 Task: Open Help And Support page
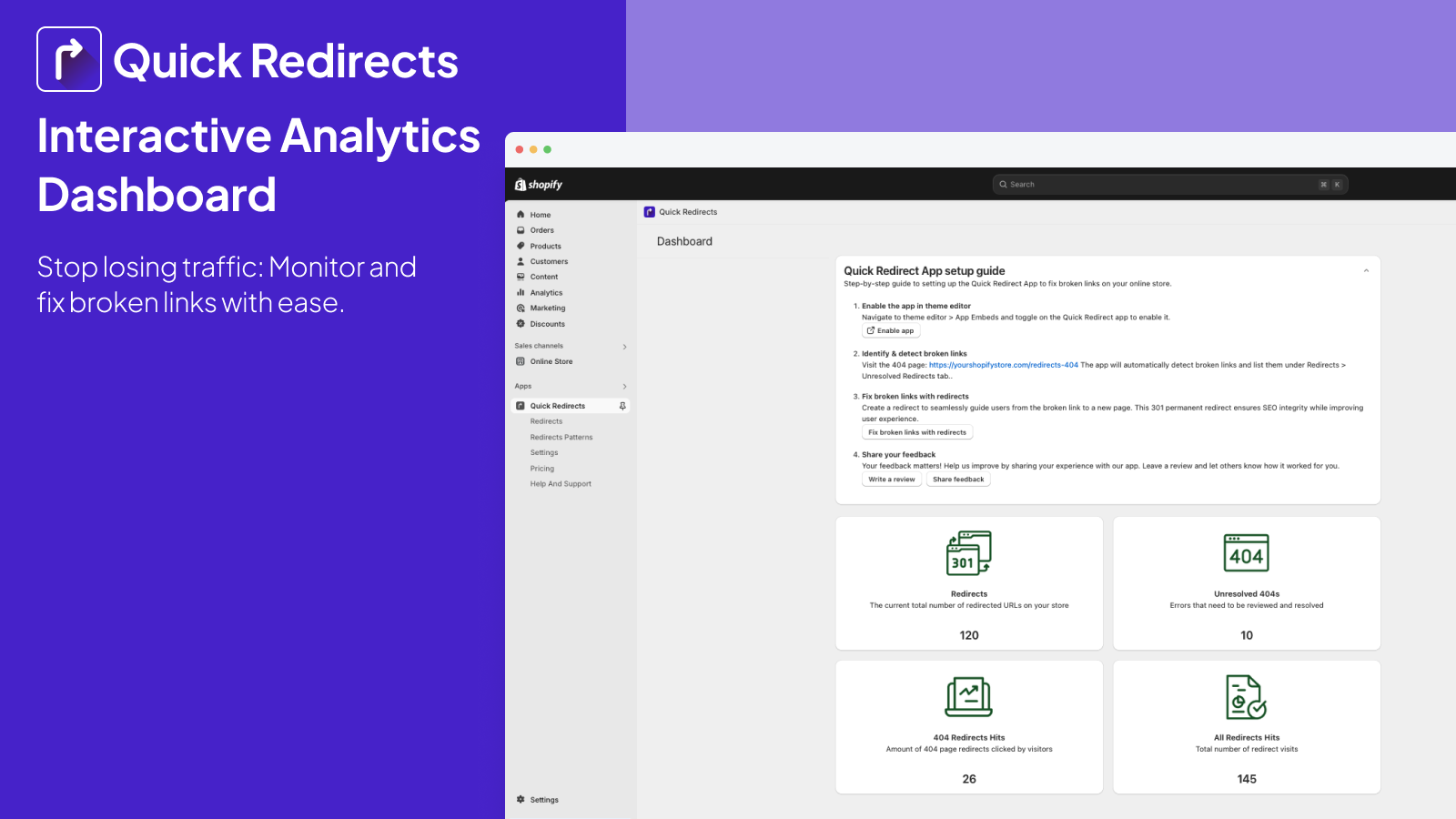coord(561,484)
